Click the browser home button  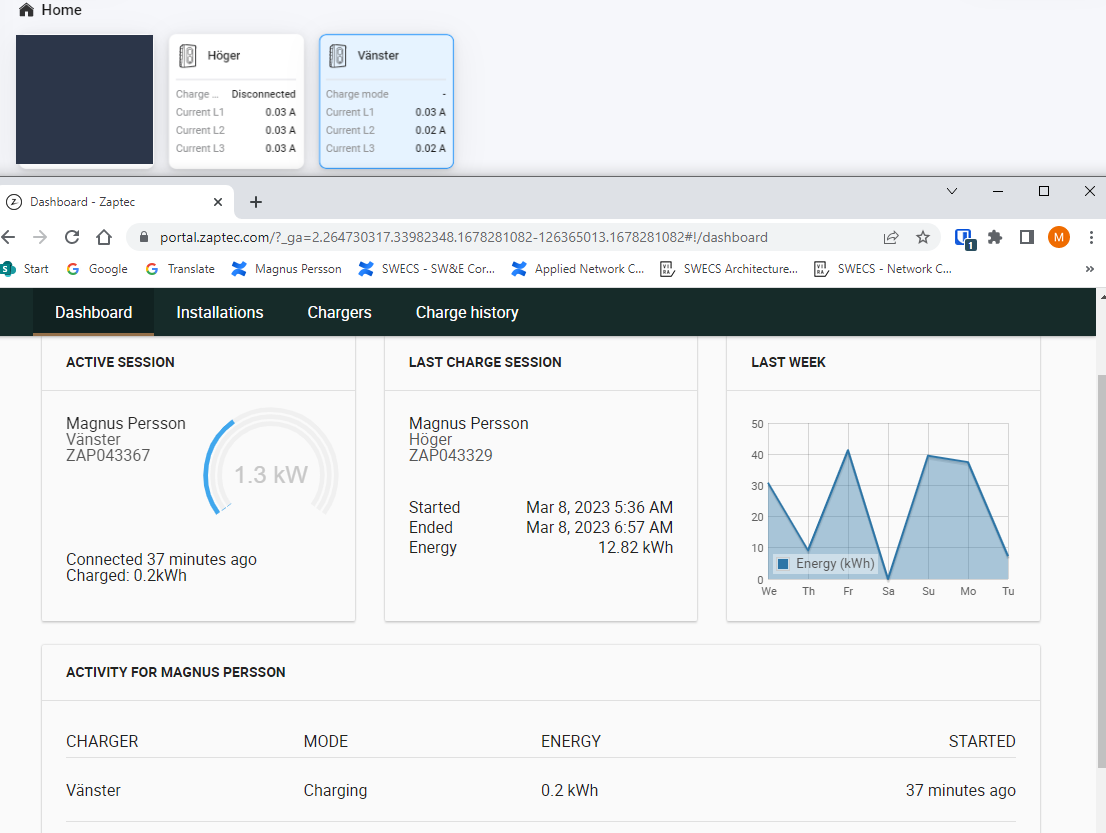pyautogui.click(x=104, y=237)
